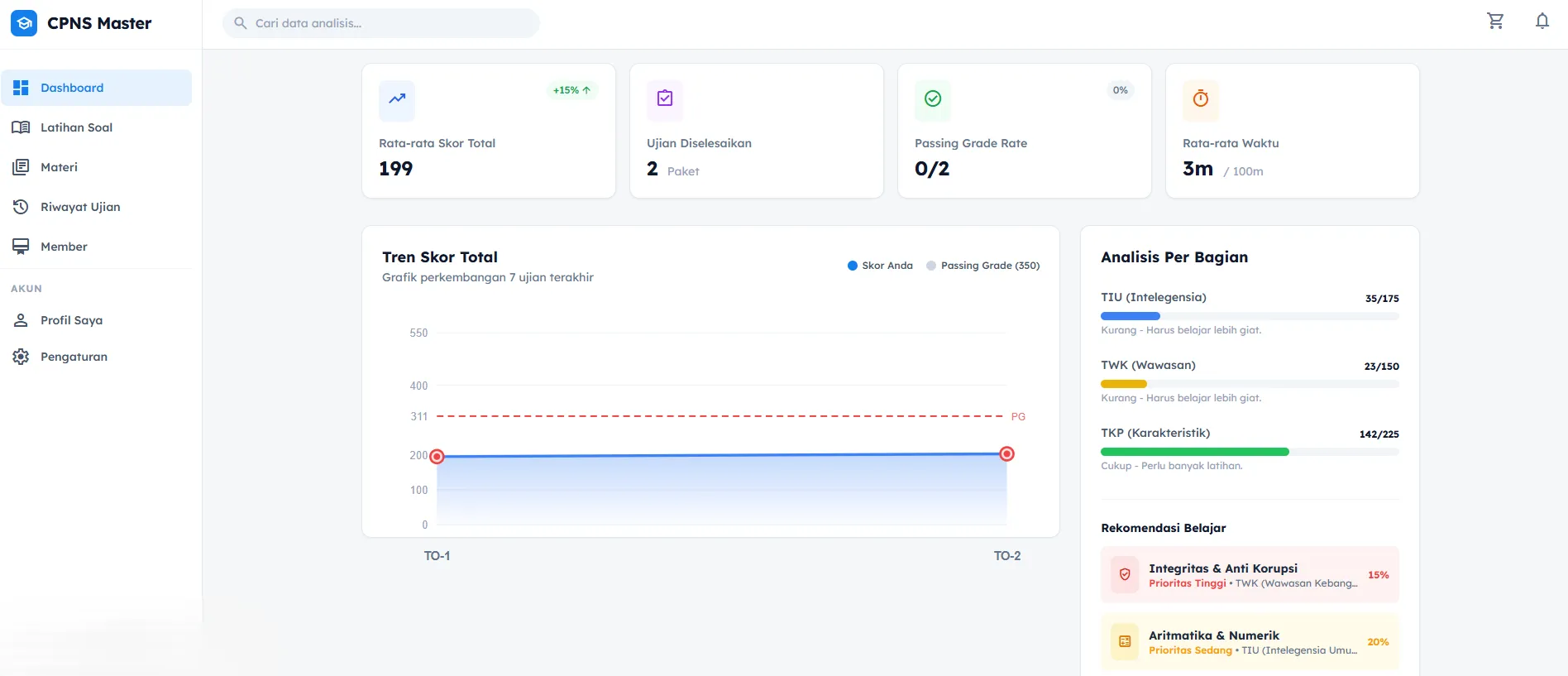Click the CPNS Master logo icon
The image size is (1568, 676).
click(24, 23)
